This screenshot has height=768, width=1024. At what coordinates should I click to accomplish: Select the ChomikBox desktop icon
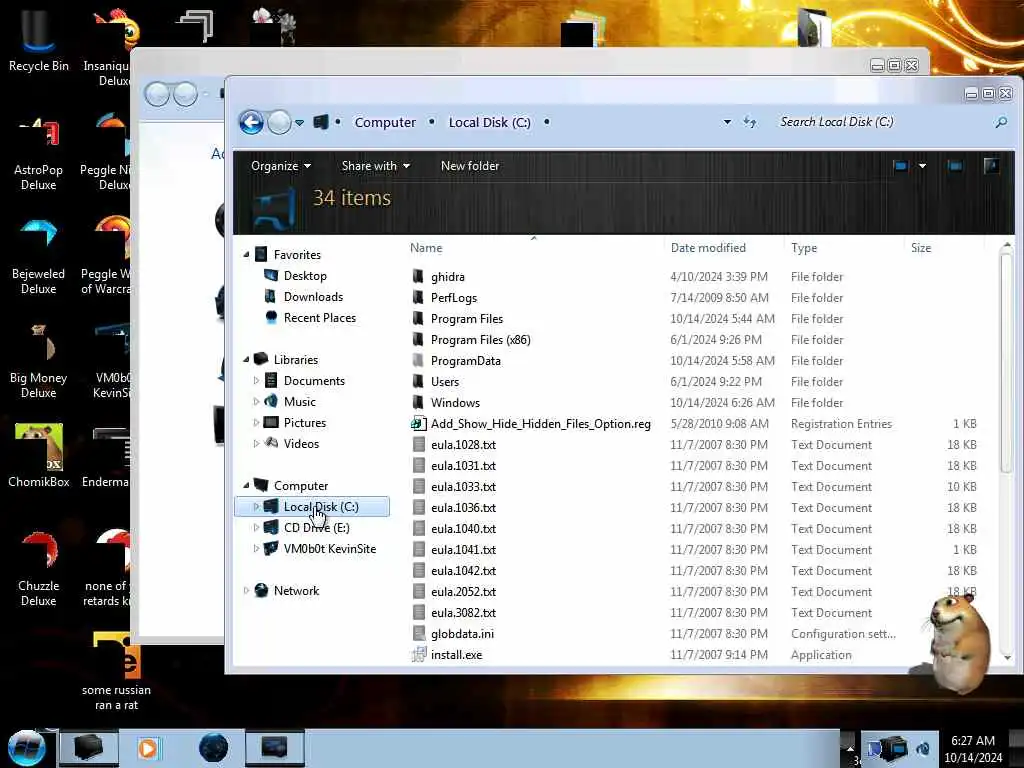(39, 456)
